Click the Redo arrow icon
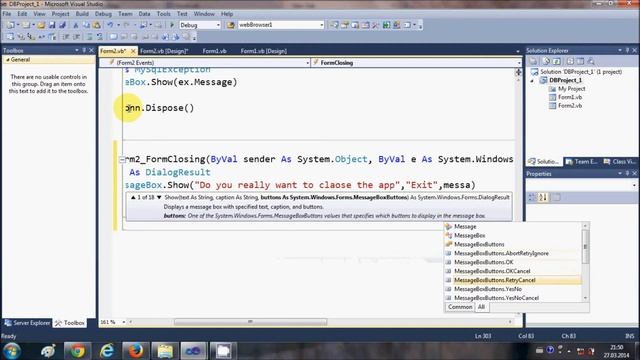The height and width of the screenshot is (360, 640). click(127, 25)
